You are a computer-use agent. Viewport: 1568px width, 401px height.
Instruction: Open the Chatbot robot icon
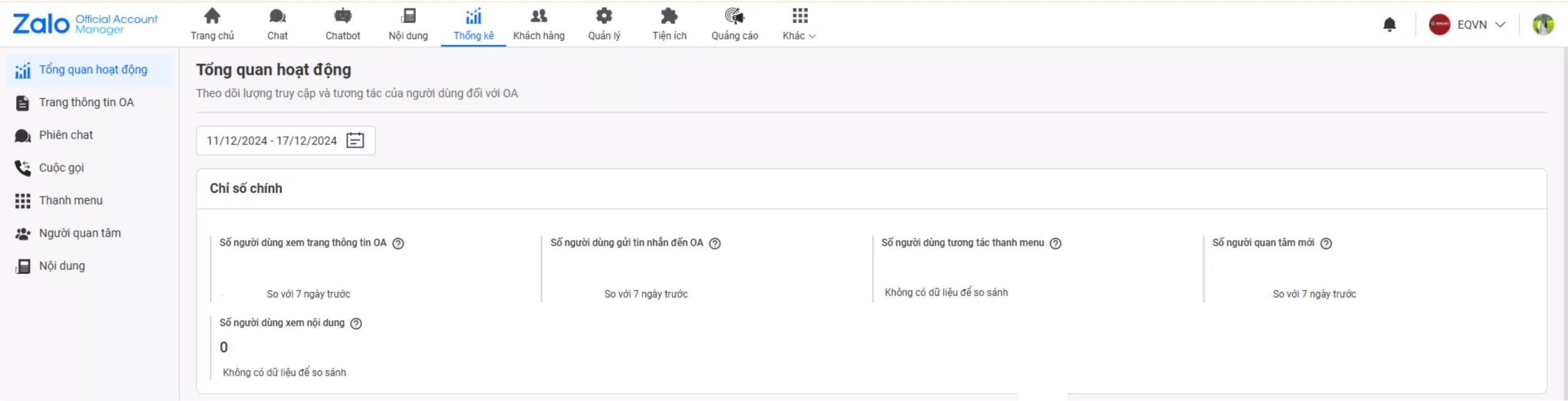(x=342, y=16)
